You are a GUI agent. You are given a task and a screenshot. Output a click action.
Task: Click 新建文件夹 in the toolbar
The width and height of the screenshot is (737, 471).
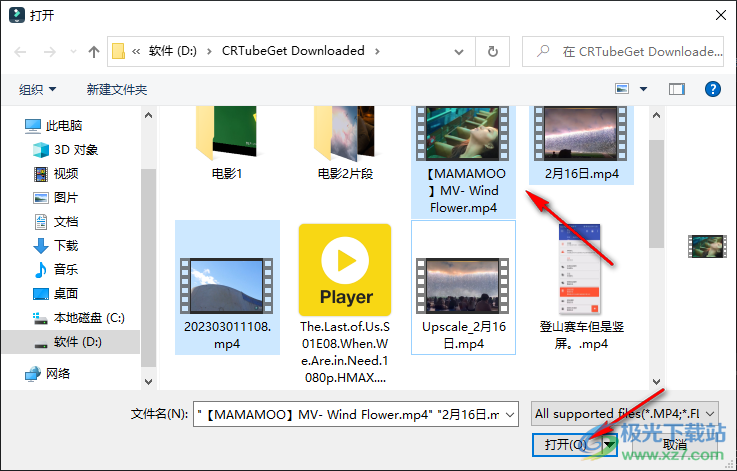click(x=117, y=89)
